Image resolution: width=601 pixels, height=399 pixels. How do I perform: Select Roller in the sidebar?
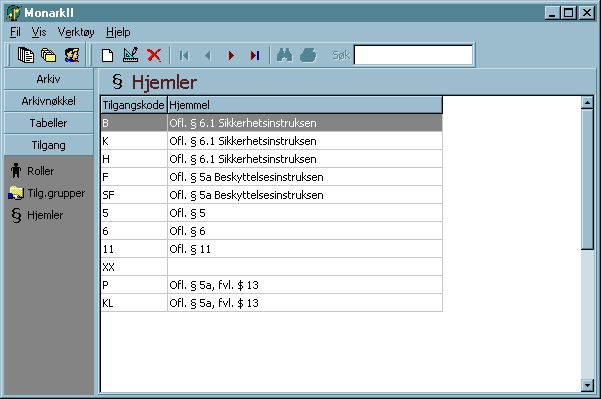(x=32, y=171)
